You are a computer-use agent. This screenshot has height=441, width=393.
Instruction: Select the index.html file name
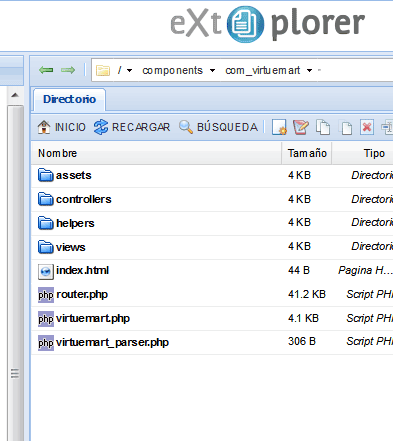click(83, 270)
